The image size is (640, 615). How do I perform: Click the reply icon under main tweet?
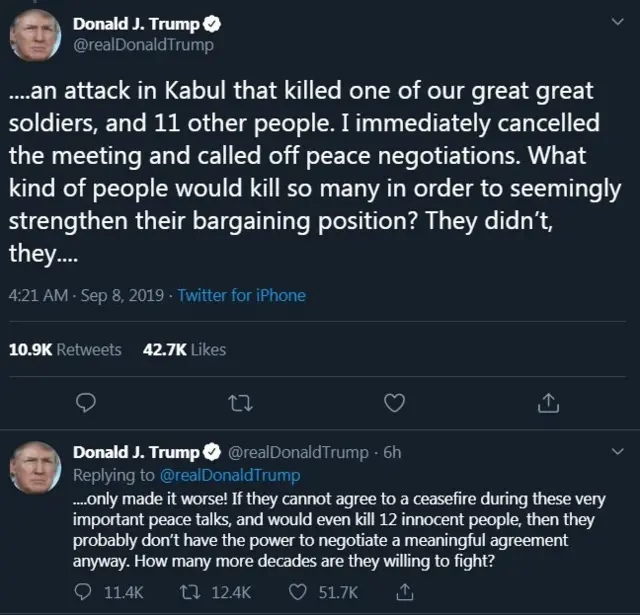(x=86, y=403)
